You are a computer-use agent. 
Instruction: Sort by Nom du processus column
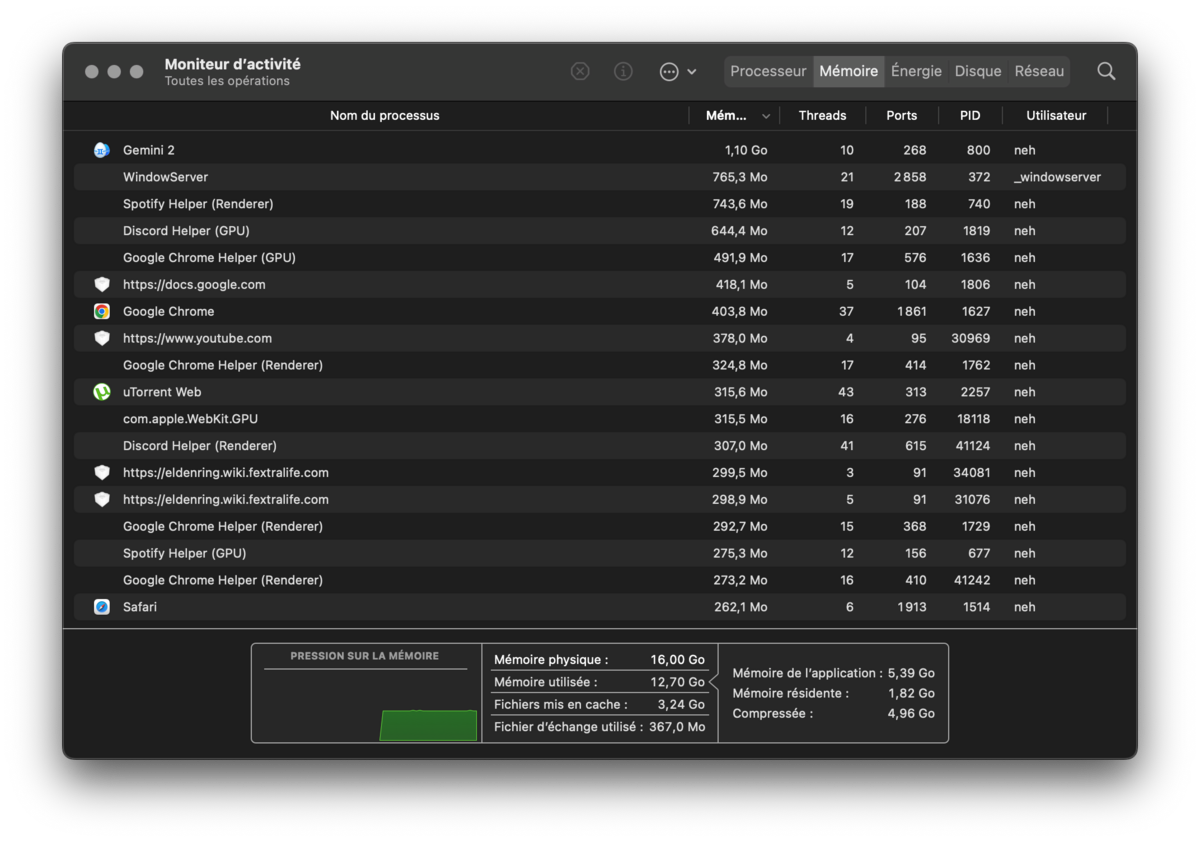pos(385,116)
